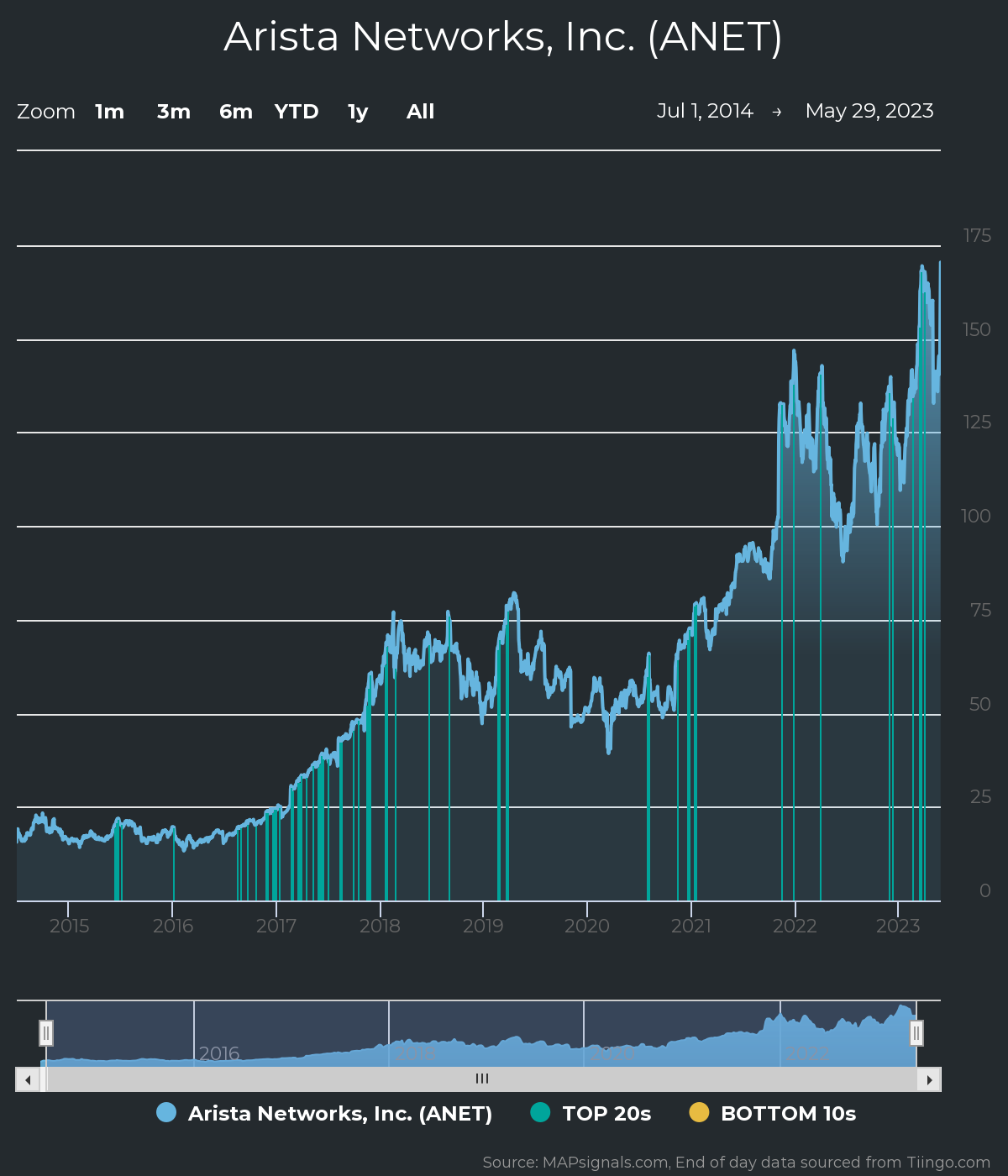Click the 2020 x-axis label

pyautogui.click(x=586, y=926)
